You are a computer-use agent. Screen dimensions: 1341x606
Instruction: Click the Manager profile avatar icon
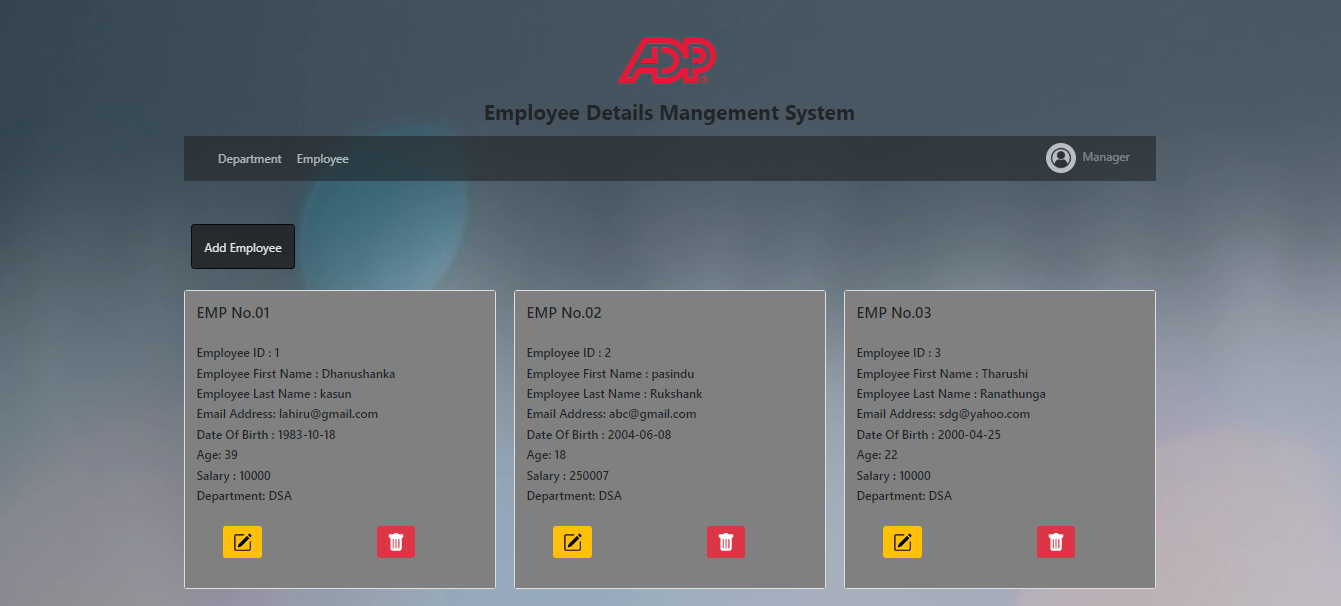point(1061,157)
